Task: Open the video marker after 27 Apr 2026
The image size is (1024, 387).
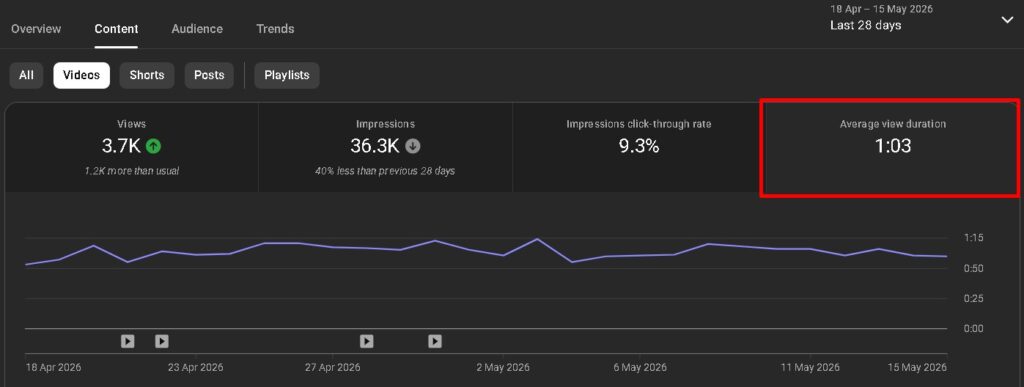Action: [367, 341]
